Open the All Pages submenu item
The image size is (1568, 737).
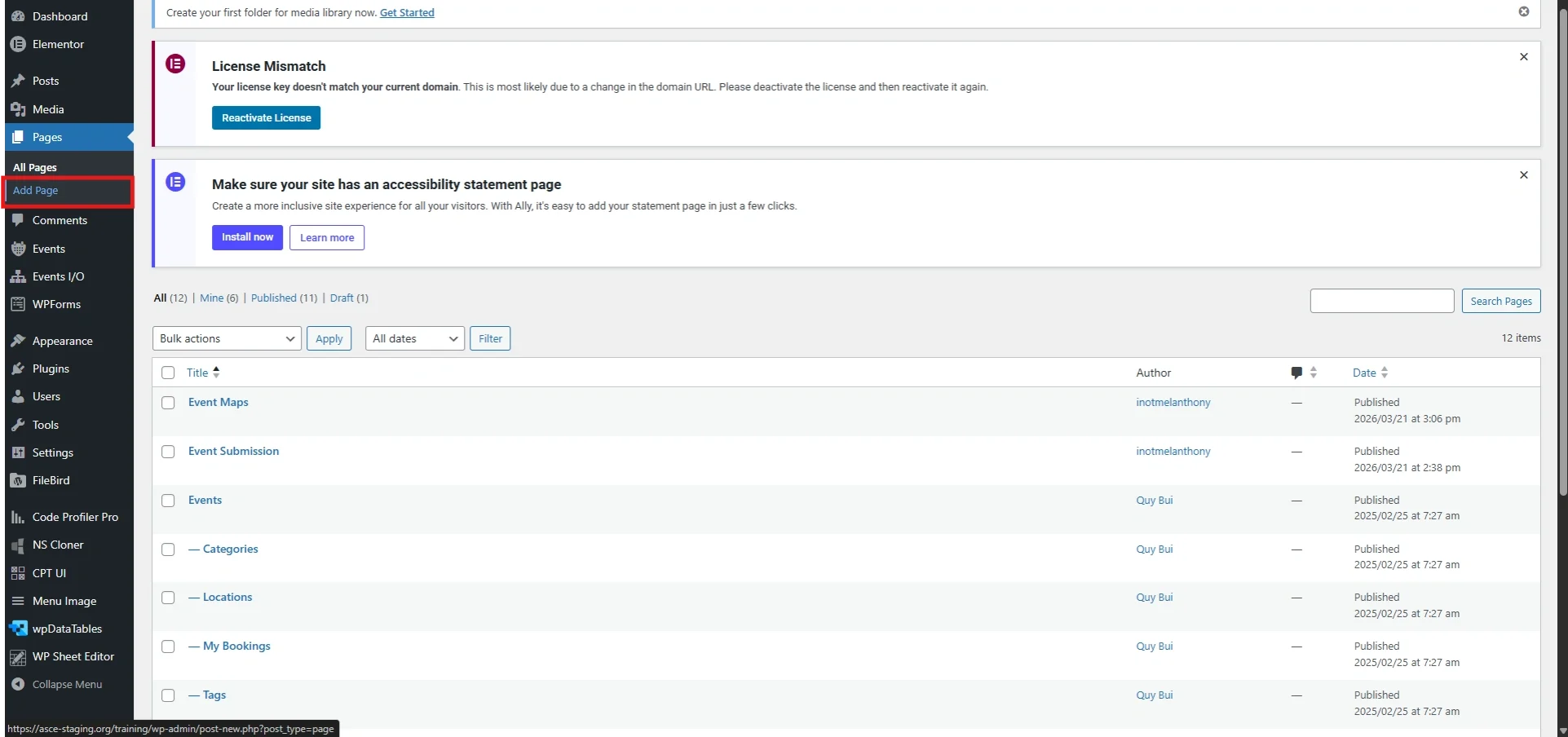click(35, 167)
